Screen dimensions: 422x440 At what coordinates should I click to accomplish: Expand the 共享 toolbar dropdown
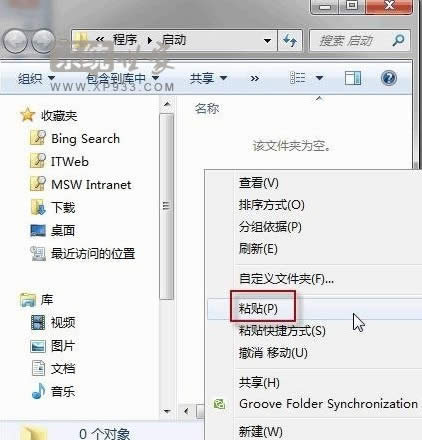tap(208, 79)
